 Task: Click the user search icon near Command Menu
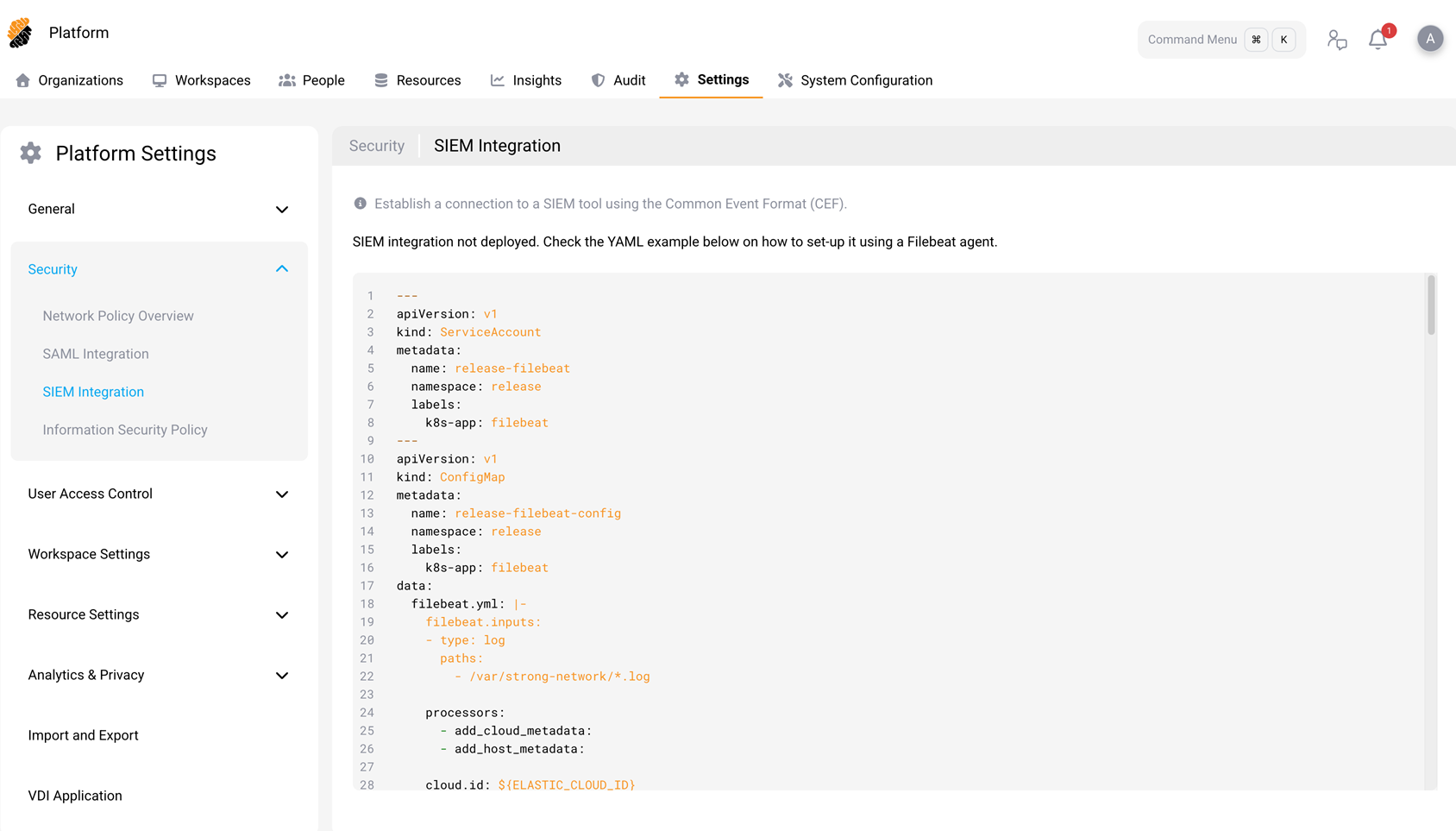point(1338,40)
